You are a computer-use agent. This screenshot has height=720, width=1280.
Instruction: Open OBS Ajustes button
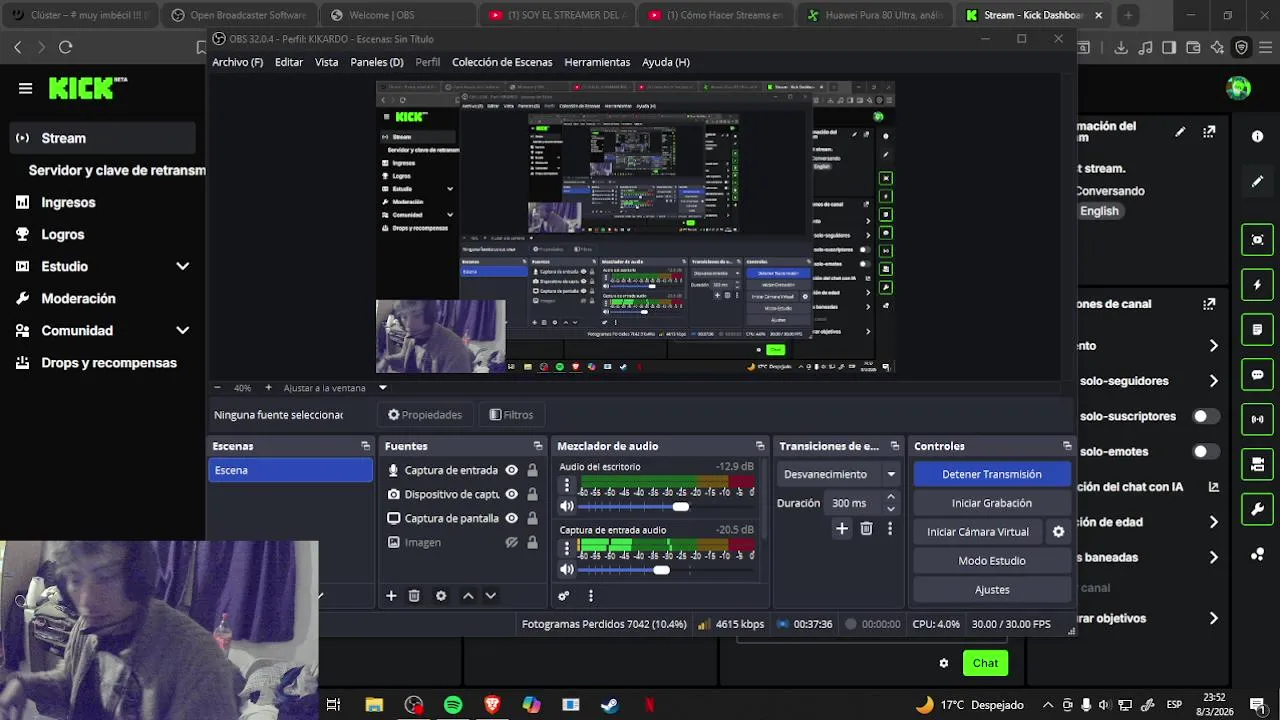[992, 590]
